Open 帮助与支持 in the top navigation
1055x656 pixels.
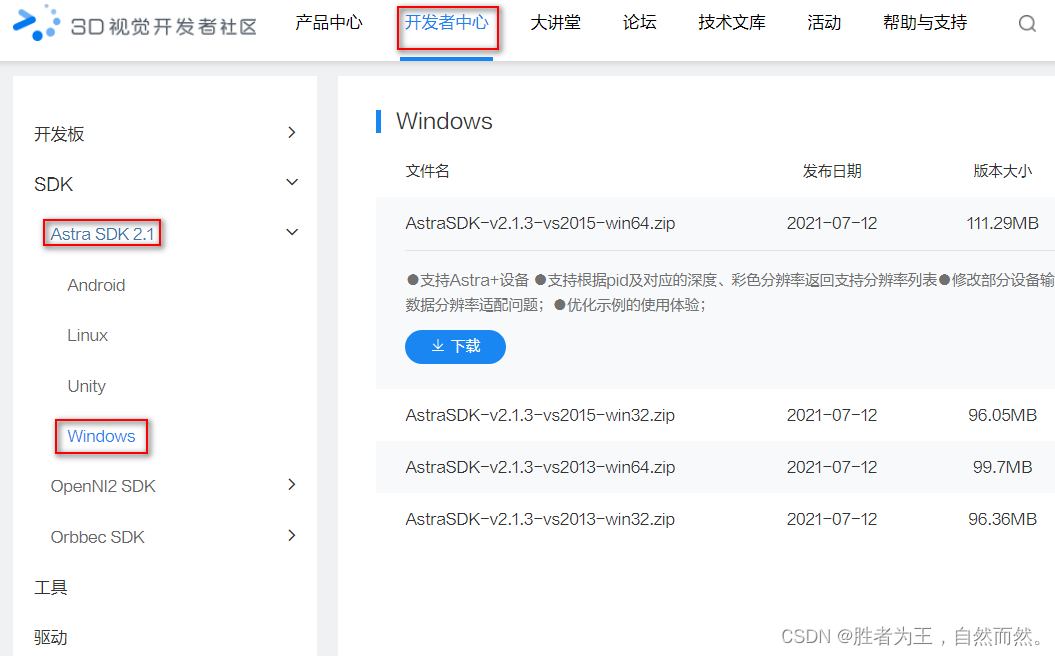point(924,23)
